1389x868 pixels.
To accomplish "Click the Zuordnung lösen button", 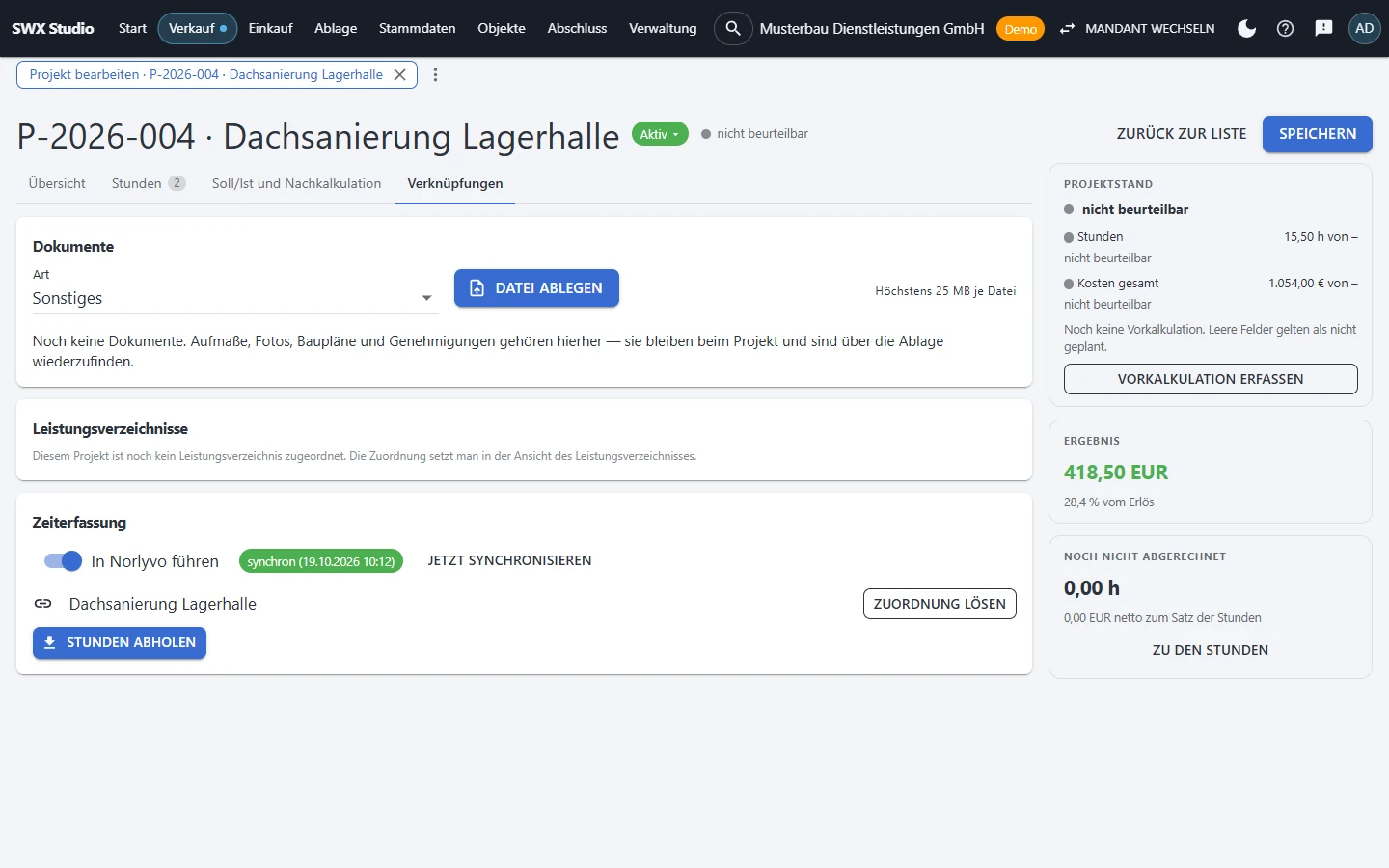I will click(940, 604).
